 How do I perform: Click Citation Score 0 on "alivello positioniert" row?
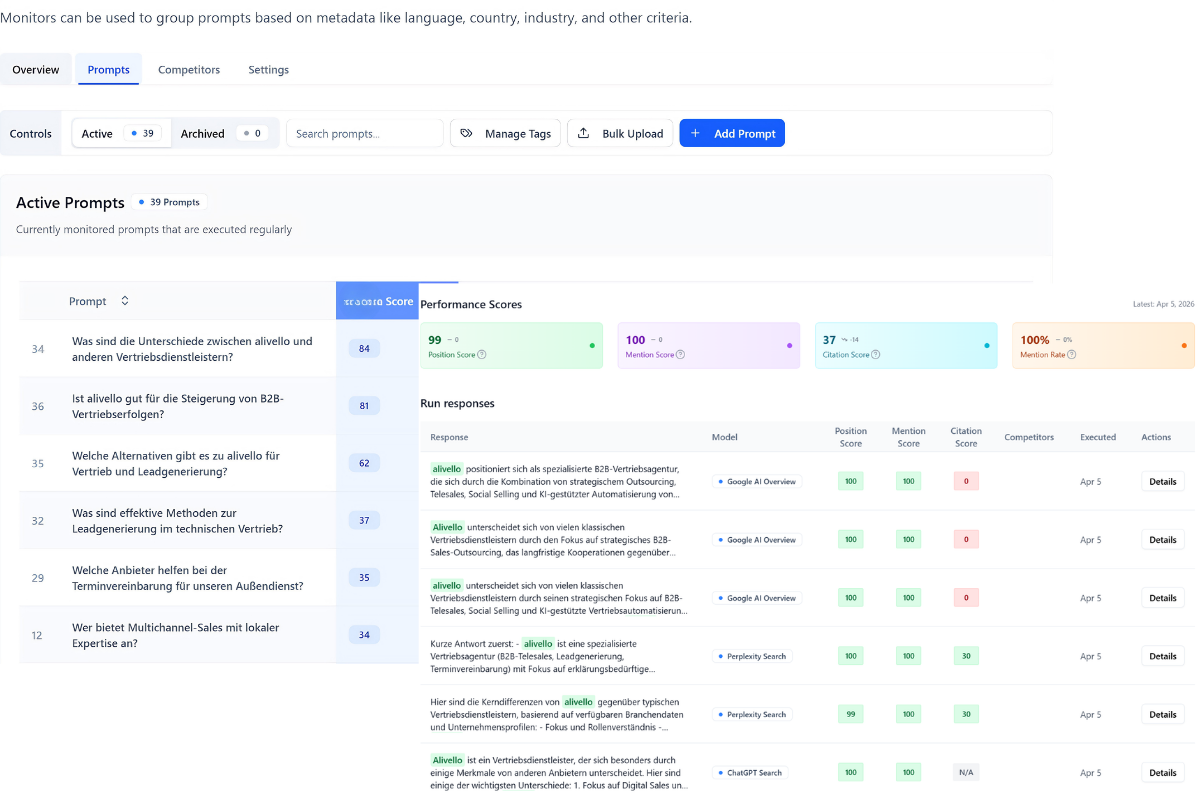tap(965, 481)
